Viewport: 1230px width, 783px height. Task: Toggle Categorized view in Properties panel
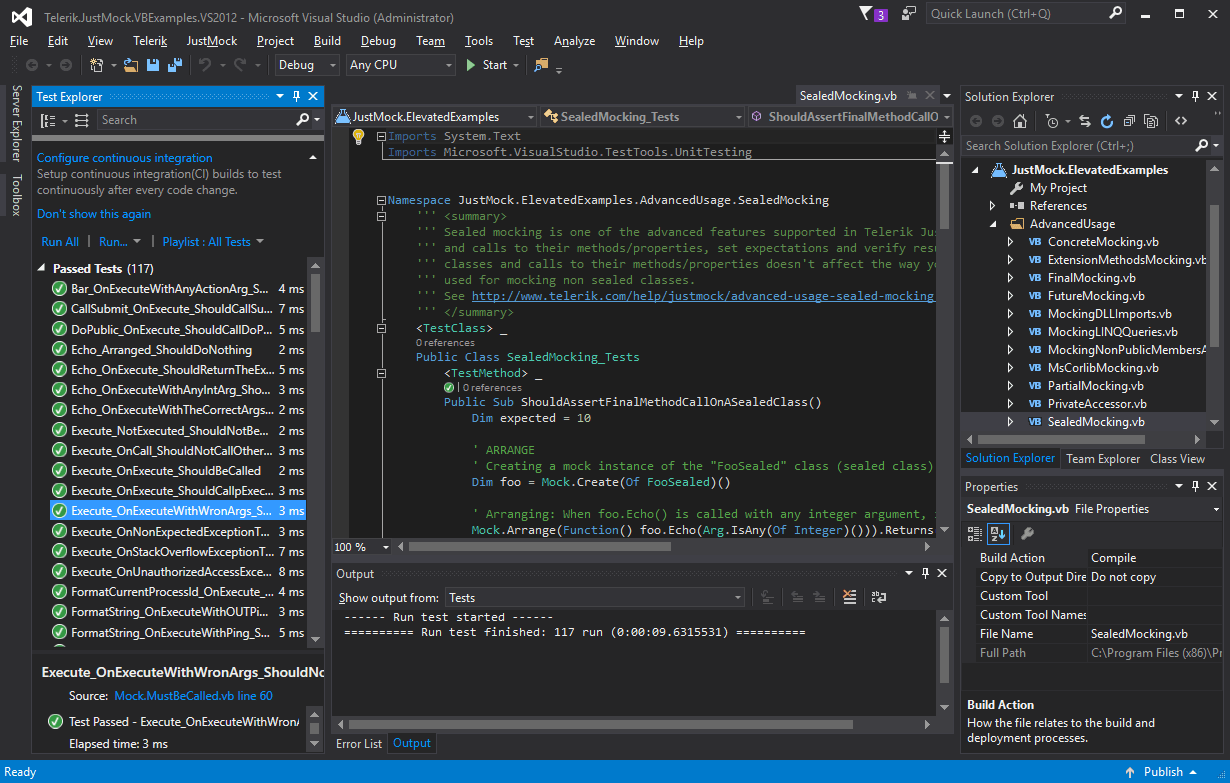click(x=976, y=533)
